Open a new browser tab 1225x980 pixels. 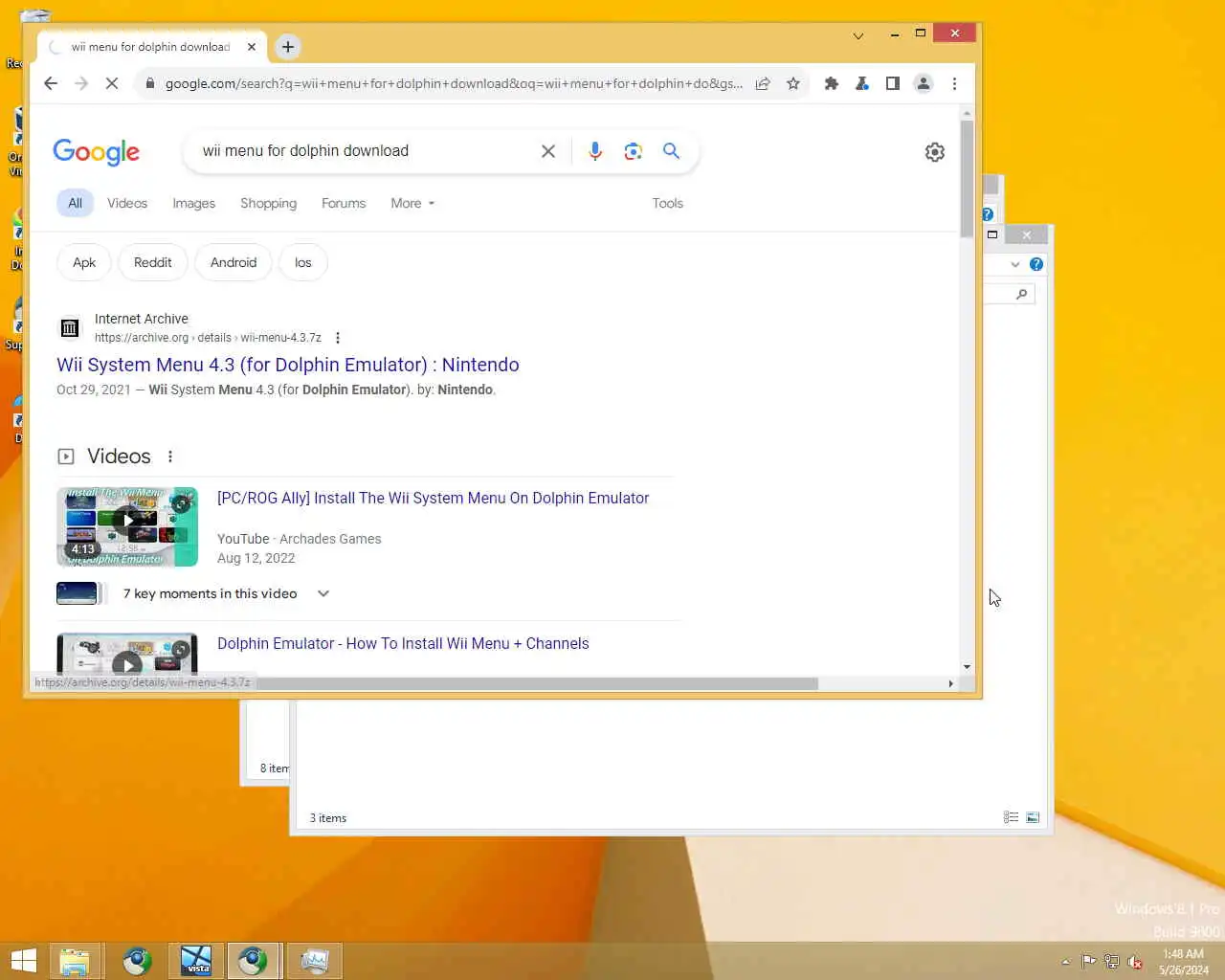pos(287,47)
